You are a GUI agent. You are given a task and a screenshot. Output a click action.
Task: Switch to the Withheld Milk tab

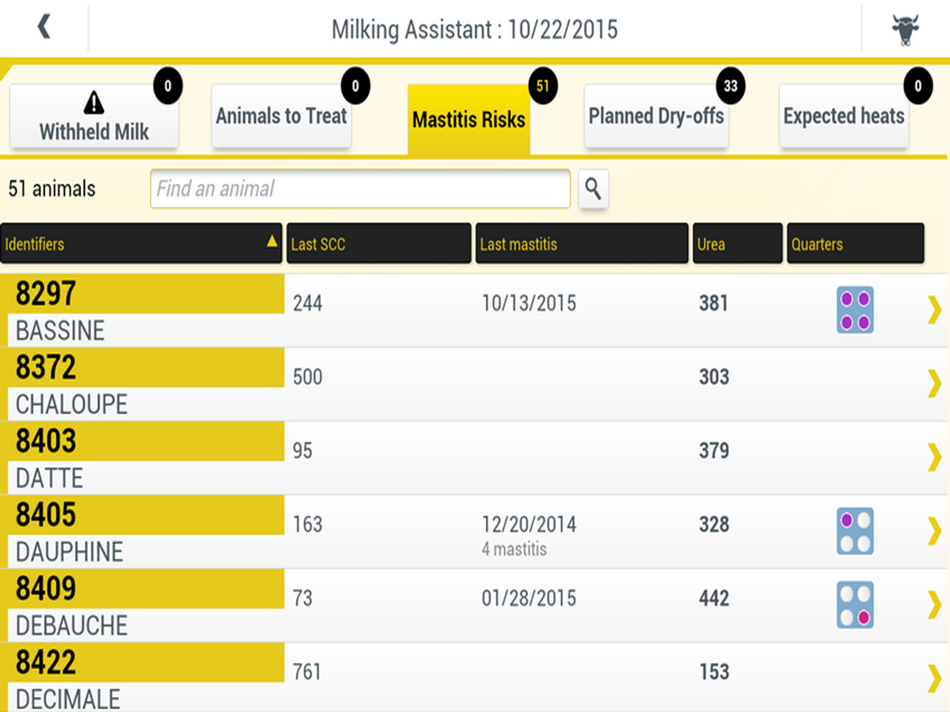[94, 116]
